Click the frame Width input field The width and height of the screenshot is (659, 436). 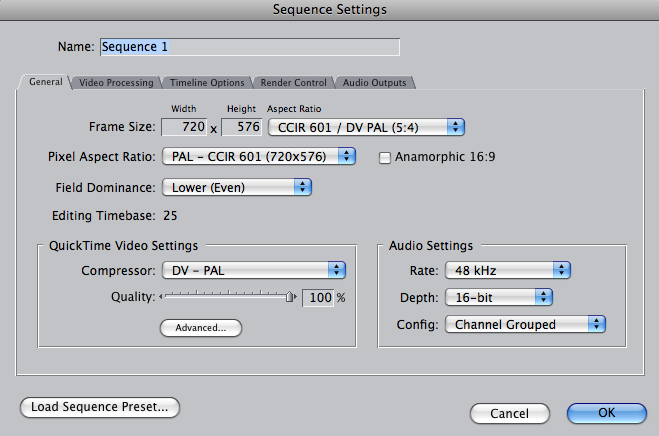[x=183, y=127]
